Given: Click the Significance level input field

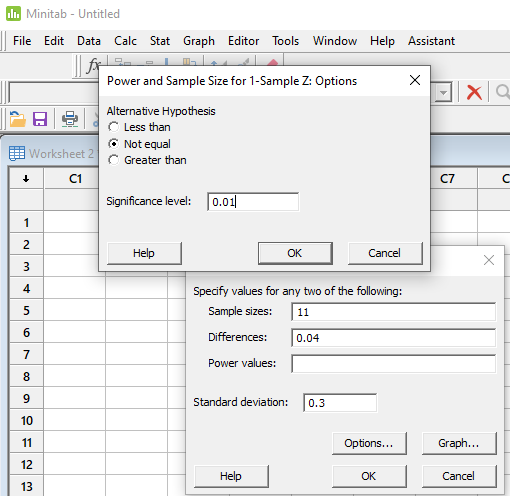Looking at the screenshot, I should pyautogui.click(x=253, y=202).
